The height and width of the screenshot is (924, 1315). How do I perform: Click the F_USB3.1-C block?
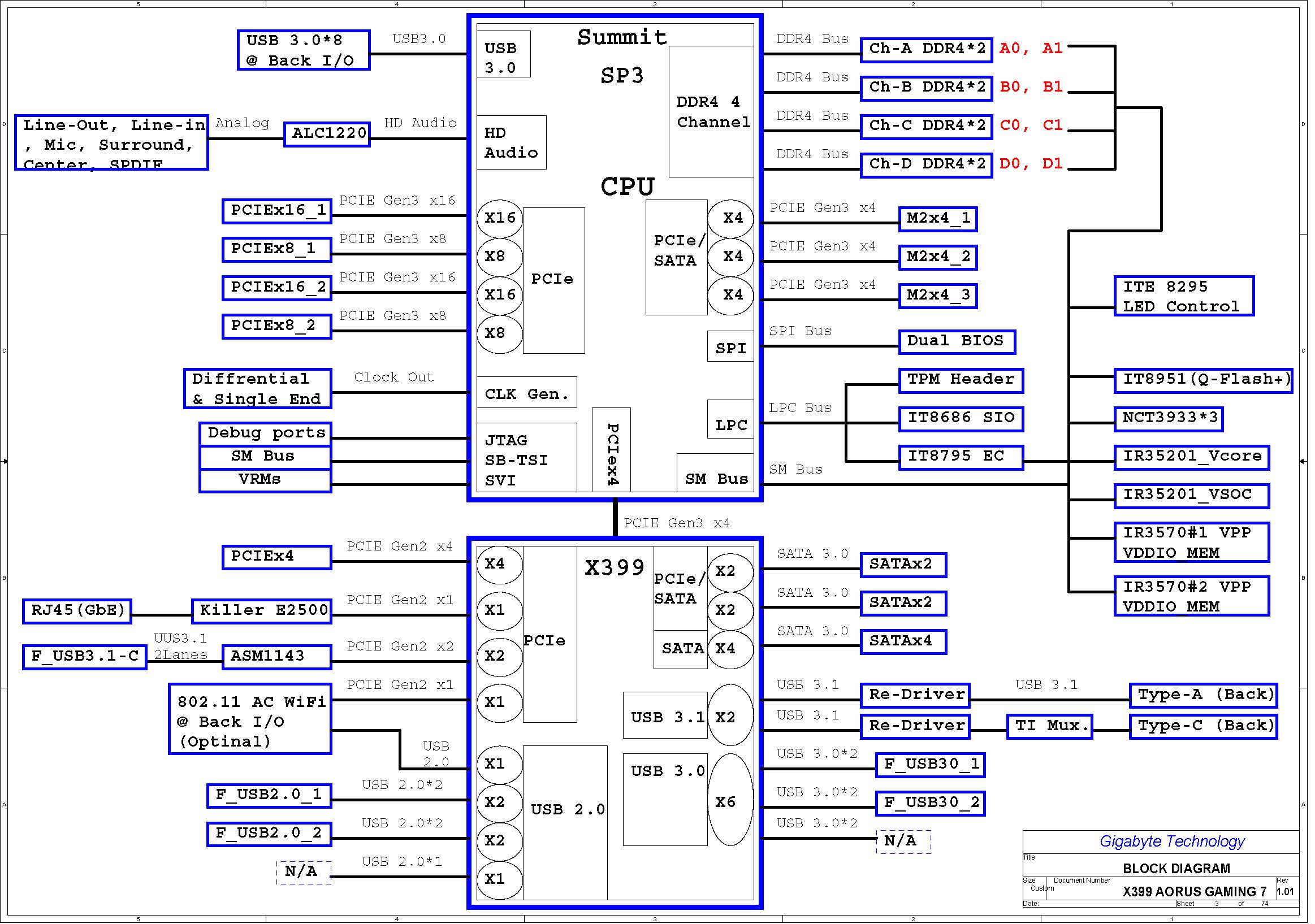tap(85, 657)
